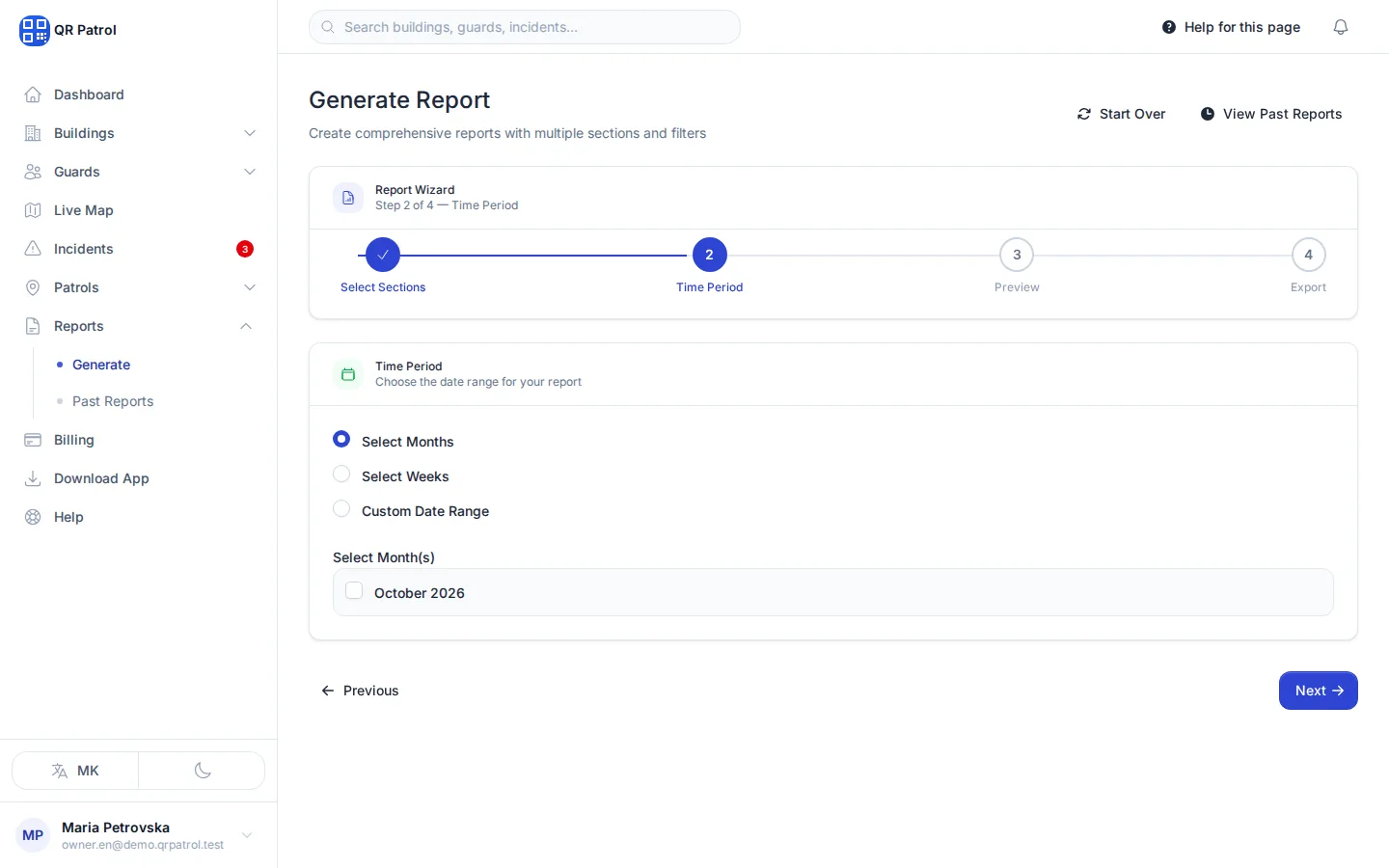Open notifications with the bell icon
The height and width of the screenshot is (868, 1389).
[1341, 27]
